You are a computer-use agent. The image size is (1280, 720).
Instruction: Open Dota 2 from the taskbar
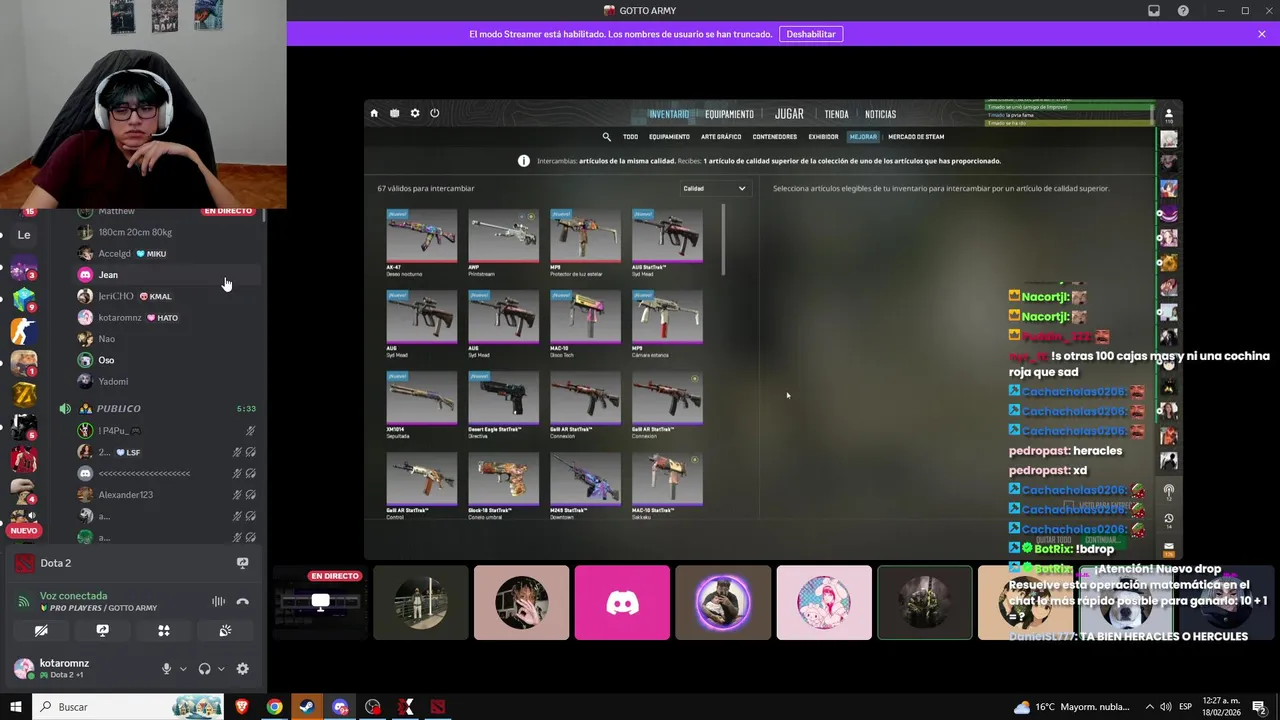pyautogui.click(x=438, y=707)
